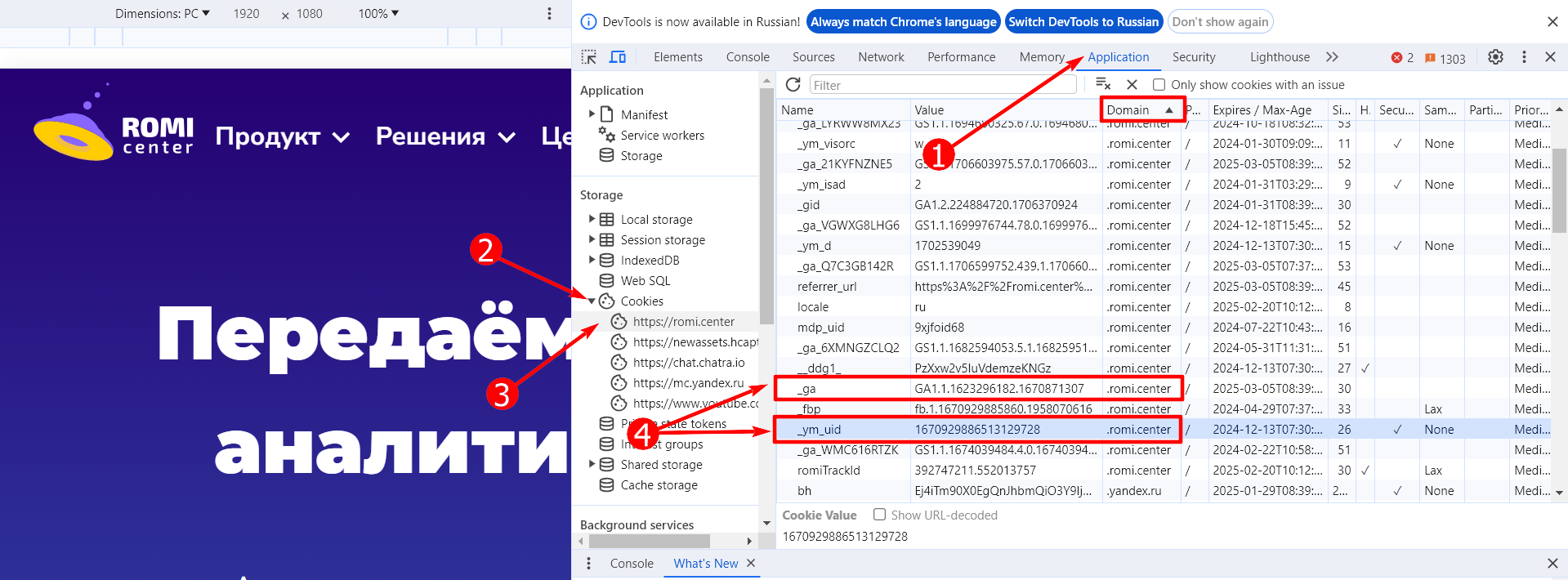Image resolution: width=1568 pixels, height=580 pixels.
Task: Click Switch DevTools to Russian button
Action: pyautogui.click(x=1083, y=22)
